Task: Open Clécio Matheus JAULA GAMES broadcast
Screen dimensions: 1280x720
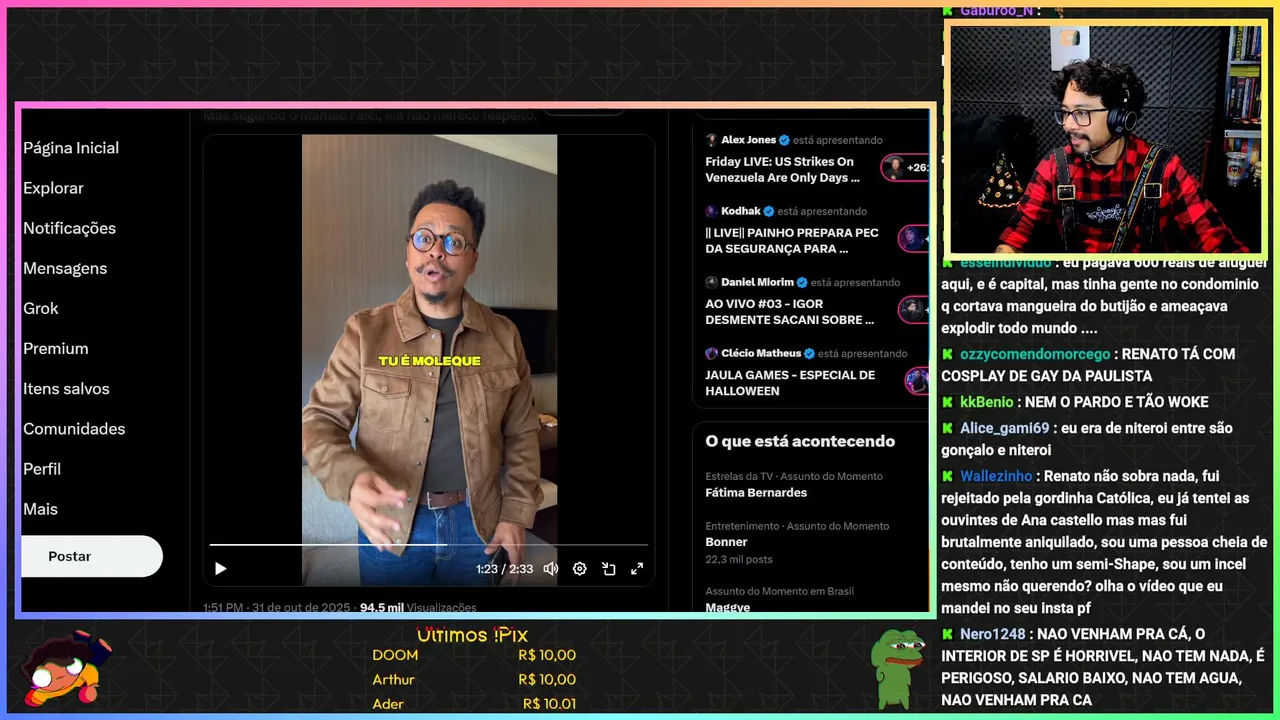Action: 789,382
